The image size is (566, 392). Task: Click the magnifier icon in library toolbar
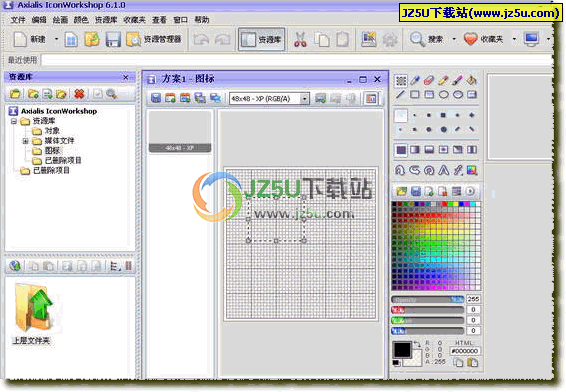coord(112,94)
